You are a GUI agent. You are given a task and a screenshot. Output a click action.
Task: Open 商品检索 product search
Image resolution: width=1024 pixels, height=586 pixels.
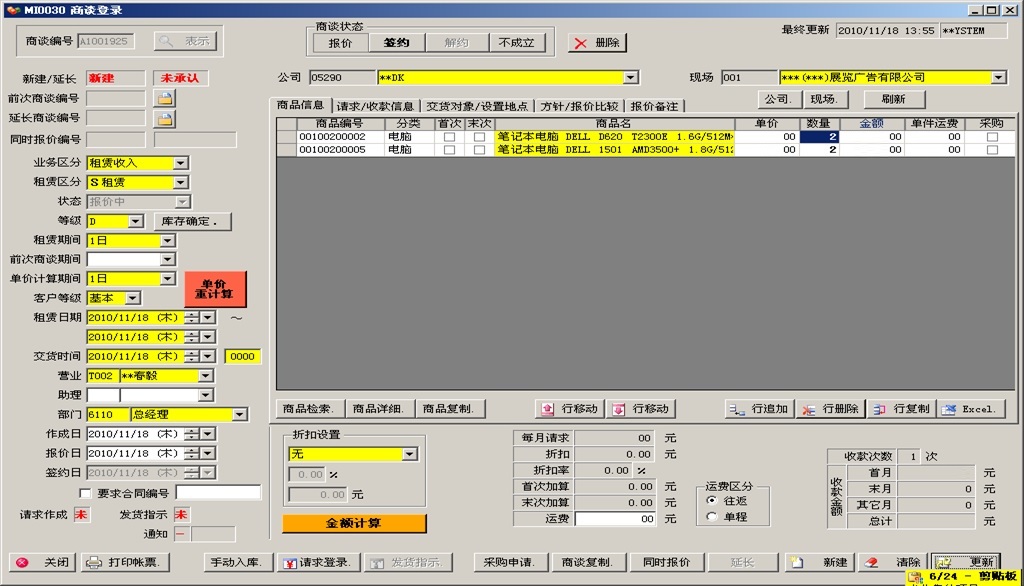pos(309,409)
